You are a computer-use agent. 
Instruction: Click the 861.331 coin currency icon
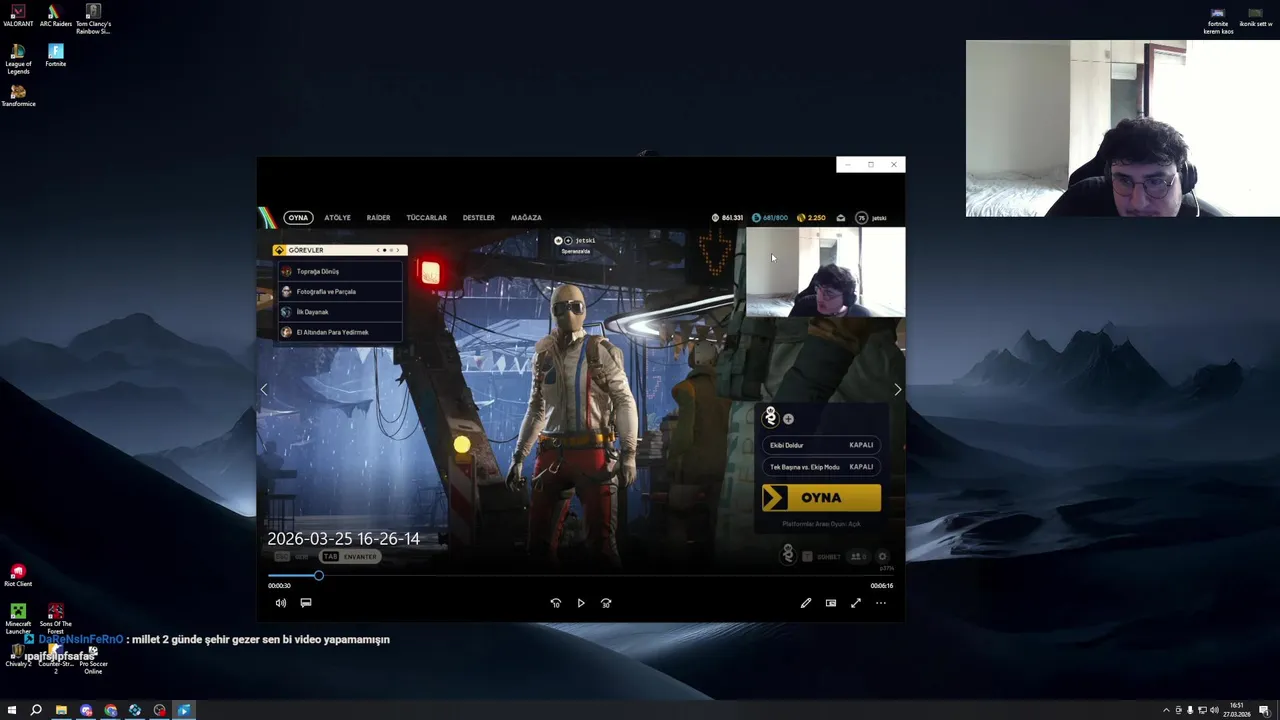[715, 218]
